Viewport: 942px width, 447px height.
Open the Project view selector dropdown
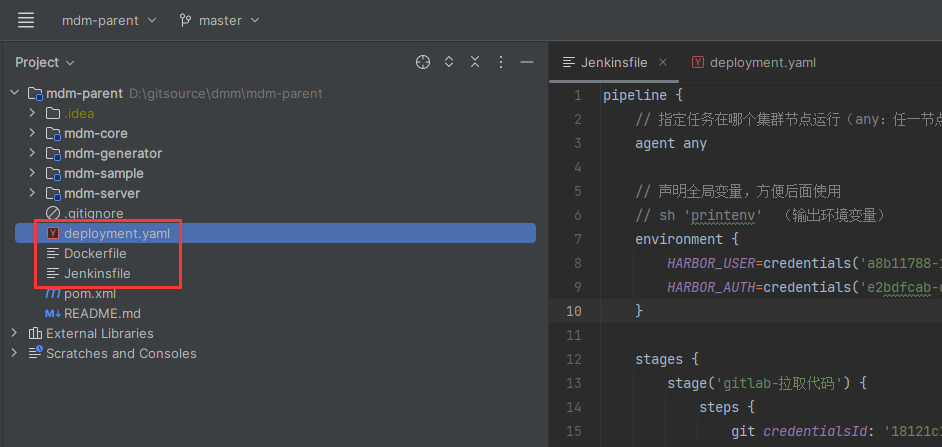coord(44,62)
